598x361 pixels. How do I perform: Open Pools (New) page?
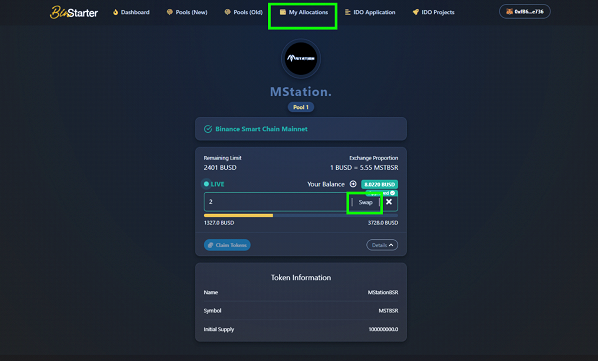(x=187, y=12)
